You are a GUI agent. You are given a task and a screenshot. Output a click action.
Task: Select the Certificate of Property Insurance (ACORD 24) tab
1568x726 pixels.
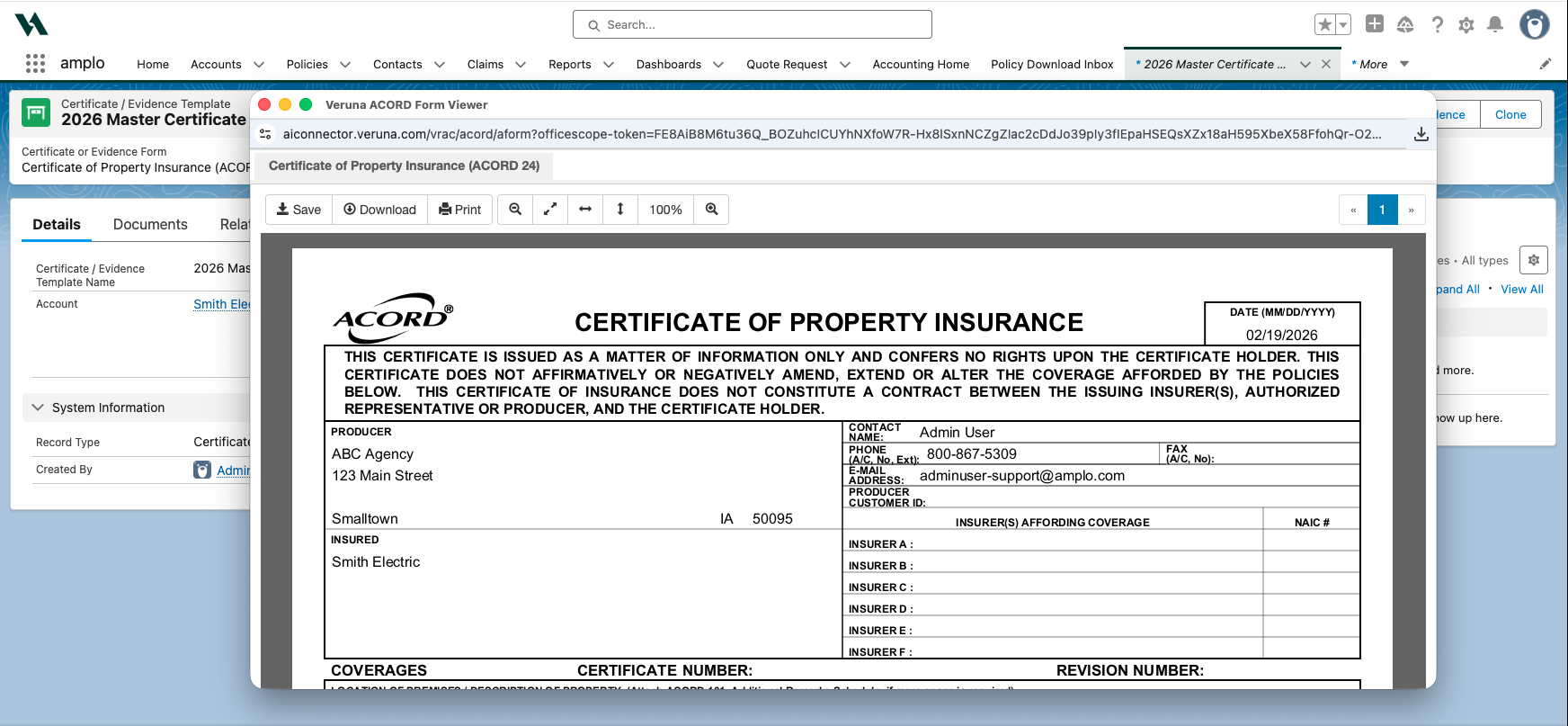(404, 166)
